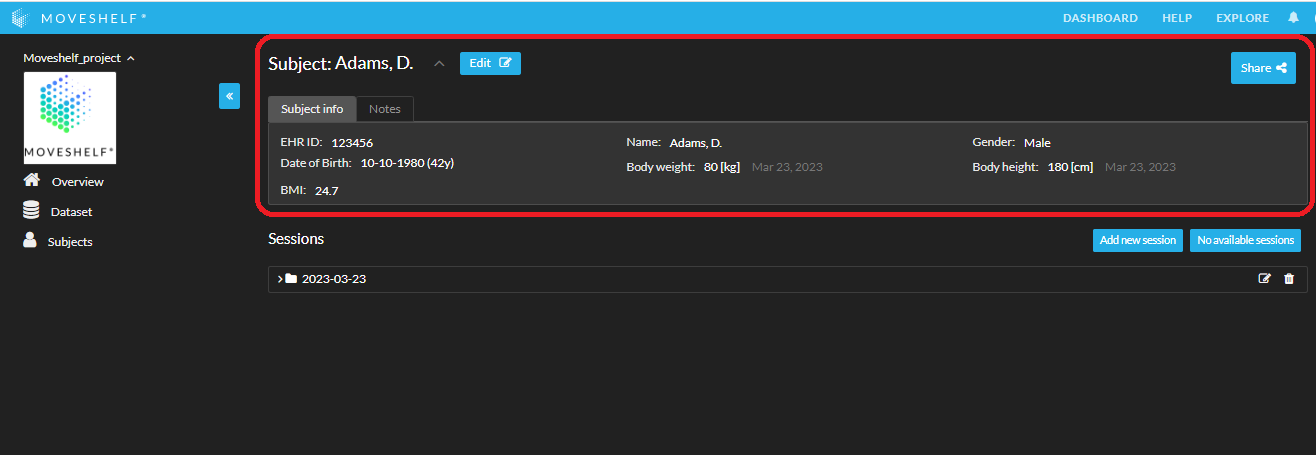Click the Subject: Adams, D. title
The height and width of the screenshot is (458, 1316).
point(341,64)
